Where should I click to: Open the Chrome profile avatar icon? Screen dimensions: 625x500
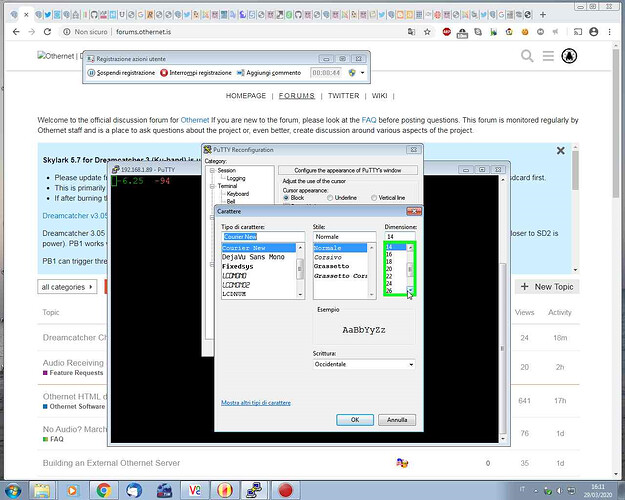coord(594,32)
